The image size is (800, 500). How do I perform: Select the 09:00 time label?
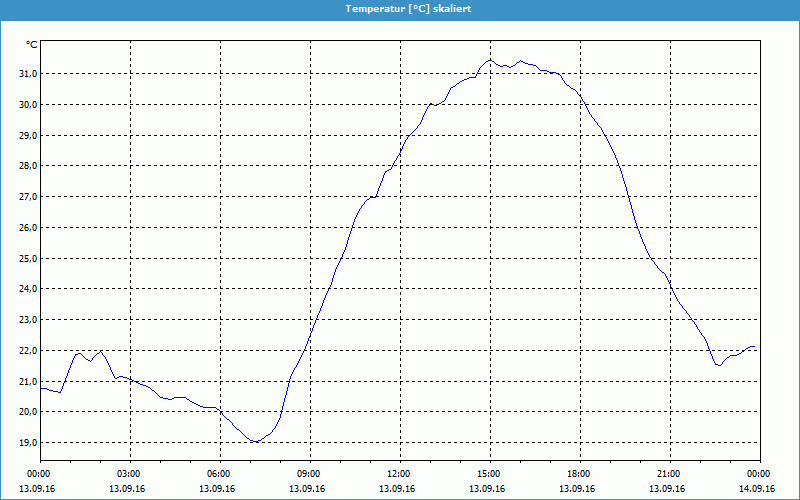[x=309, y=474]
